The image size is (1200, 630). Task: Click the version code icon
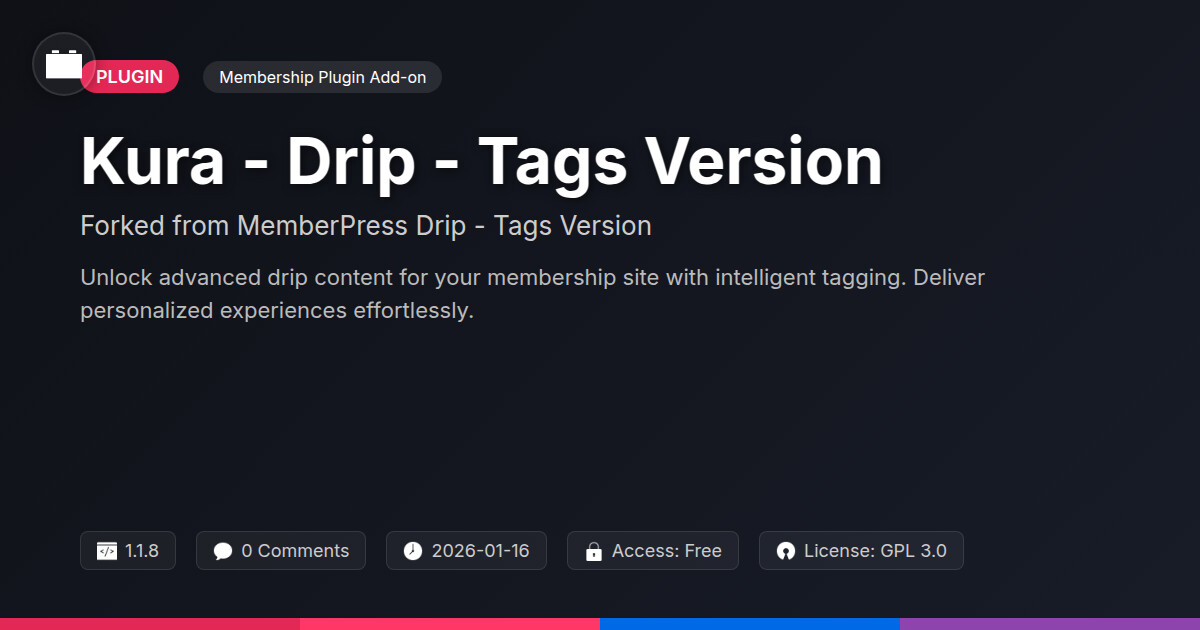click(x=107, y=551)
